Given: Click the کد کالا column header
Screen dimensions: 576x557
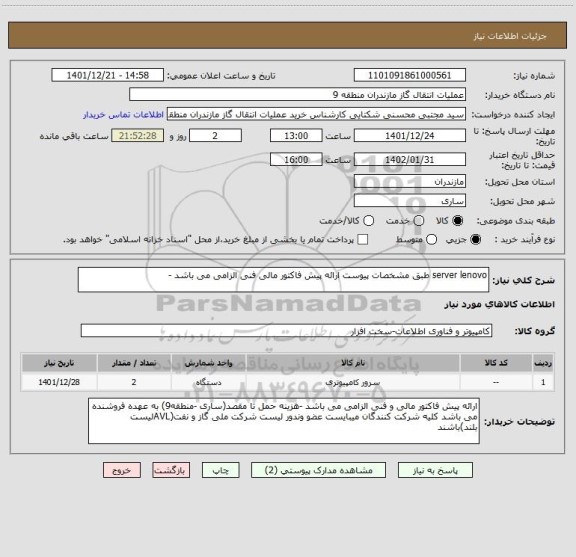Looking at the screenshot, I should click(496, 363).
